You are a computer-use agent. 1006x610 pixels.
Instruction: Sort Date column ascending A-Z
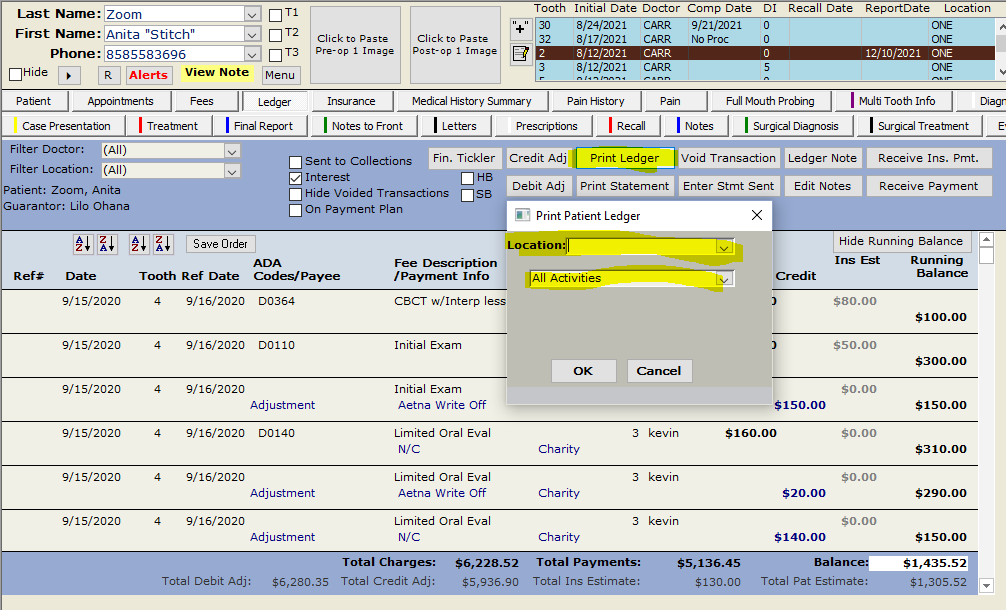tap(83, 244)
